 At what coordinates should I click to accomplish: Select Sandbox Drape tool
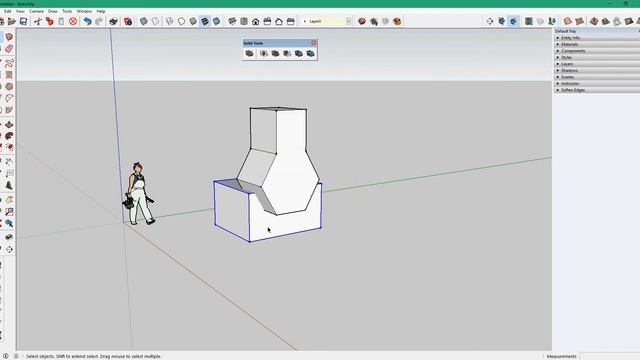[x=617, y=21]
